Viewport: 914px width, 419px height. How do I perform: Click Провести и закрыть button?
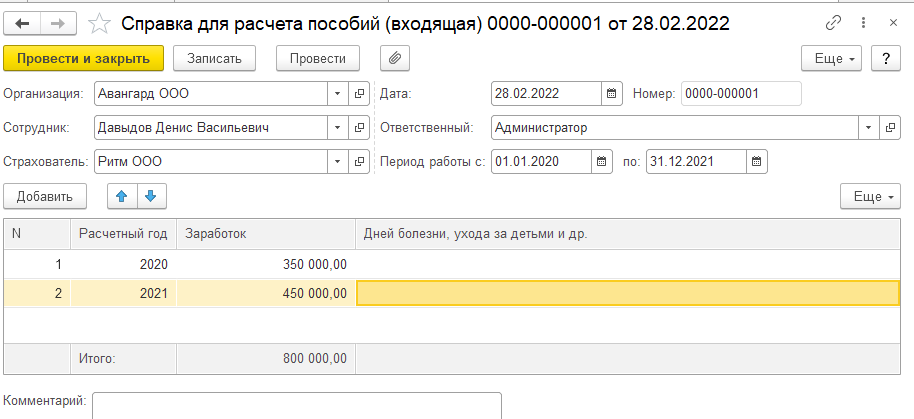click(83, 59)
